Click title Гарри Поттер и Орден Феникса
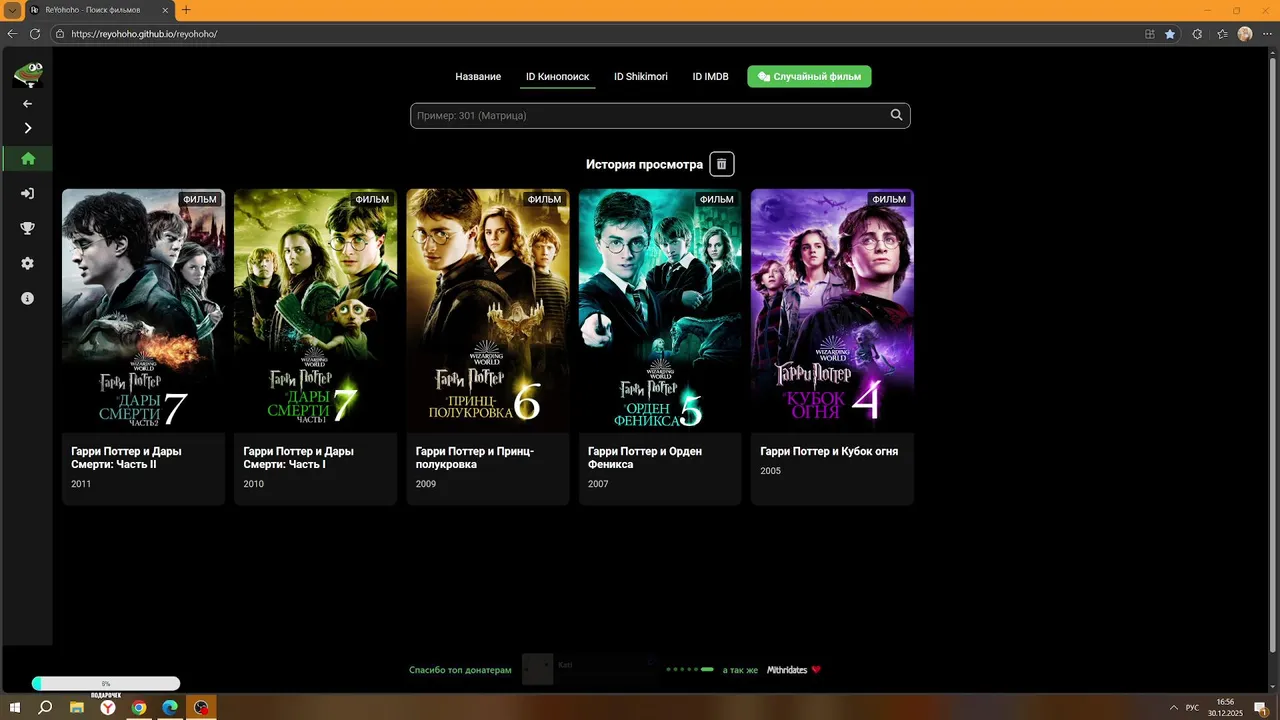The height and width of the screenshot is (720, 1280). pos(645,458)
